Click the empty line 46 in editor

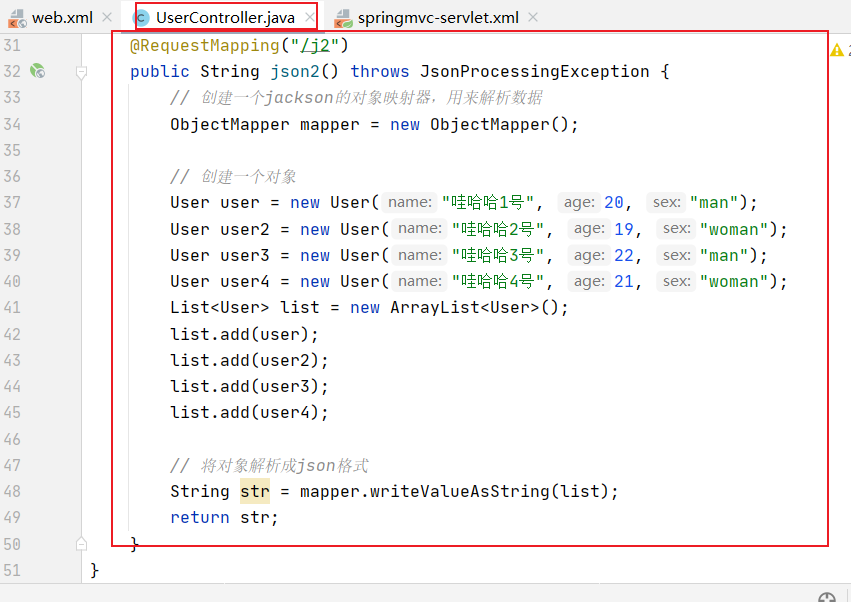pos(400,439)
